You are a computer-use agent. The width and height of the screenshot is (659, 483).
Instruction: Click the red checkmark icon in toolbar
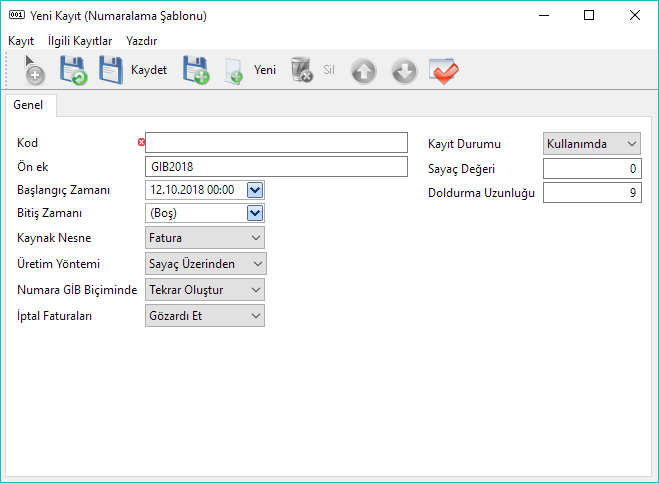pyautogui.click(x=443, y=71)
